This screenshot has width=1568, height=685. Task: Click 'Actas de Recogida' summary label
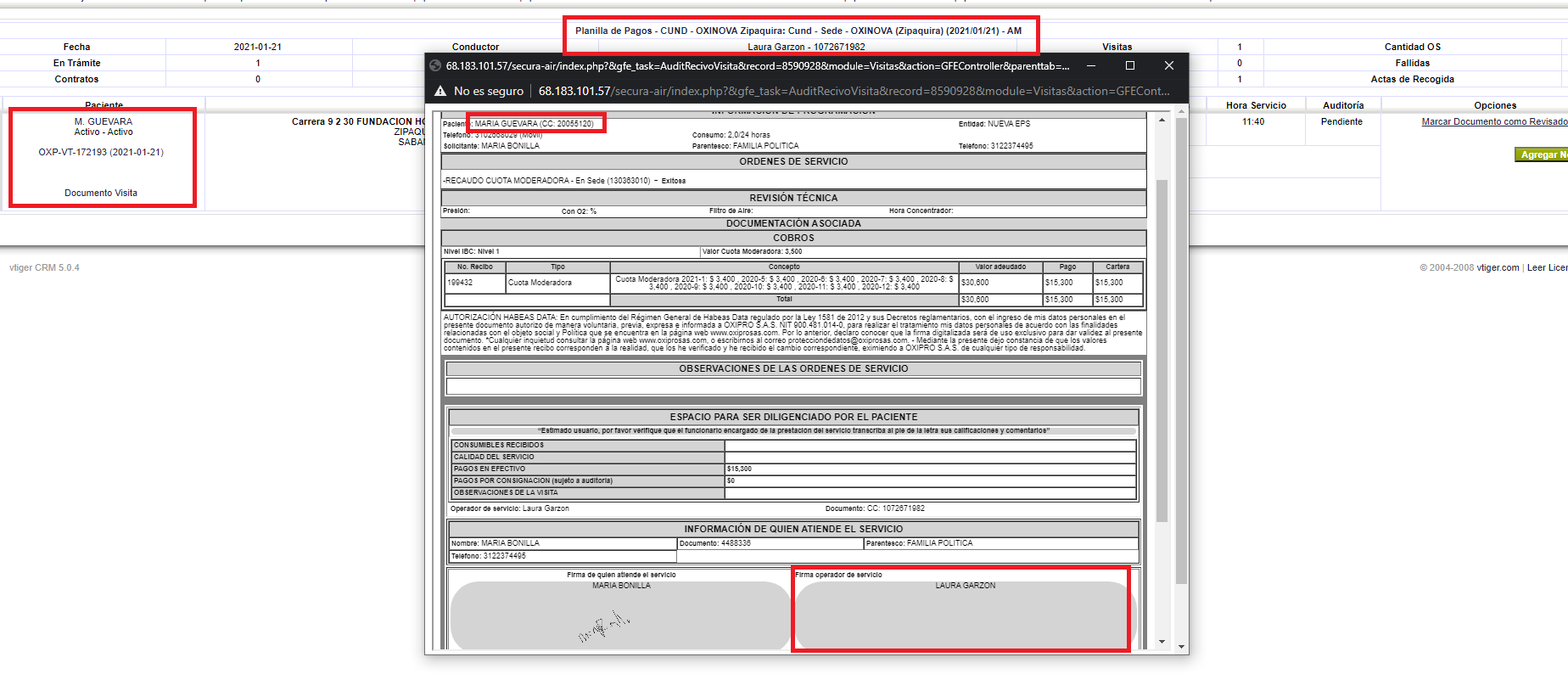click(x=1413, y=79)
